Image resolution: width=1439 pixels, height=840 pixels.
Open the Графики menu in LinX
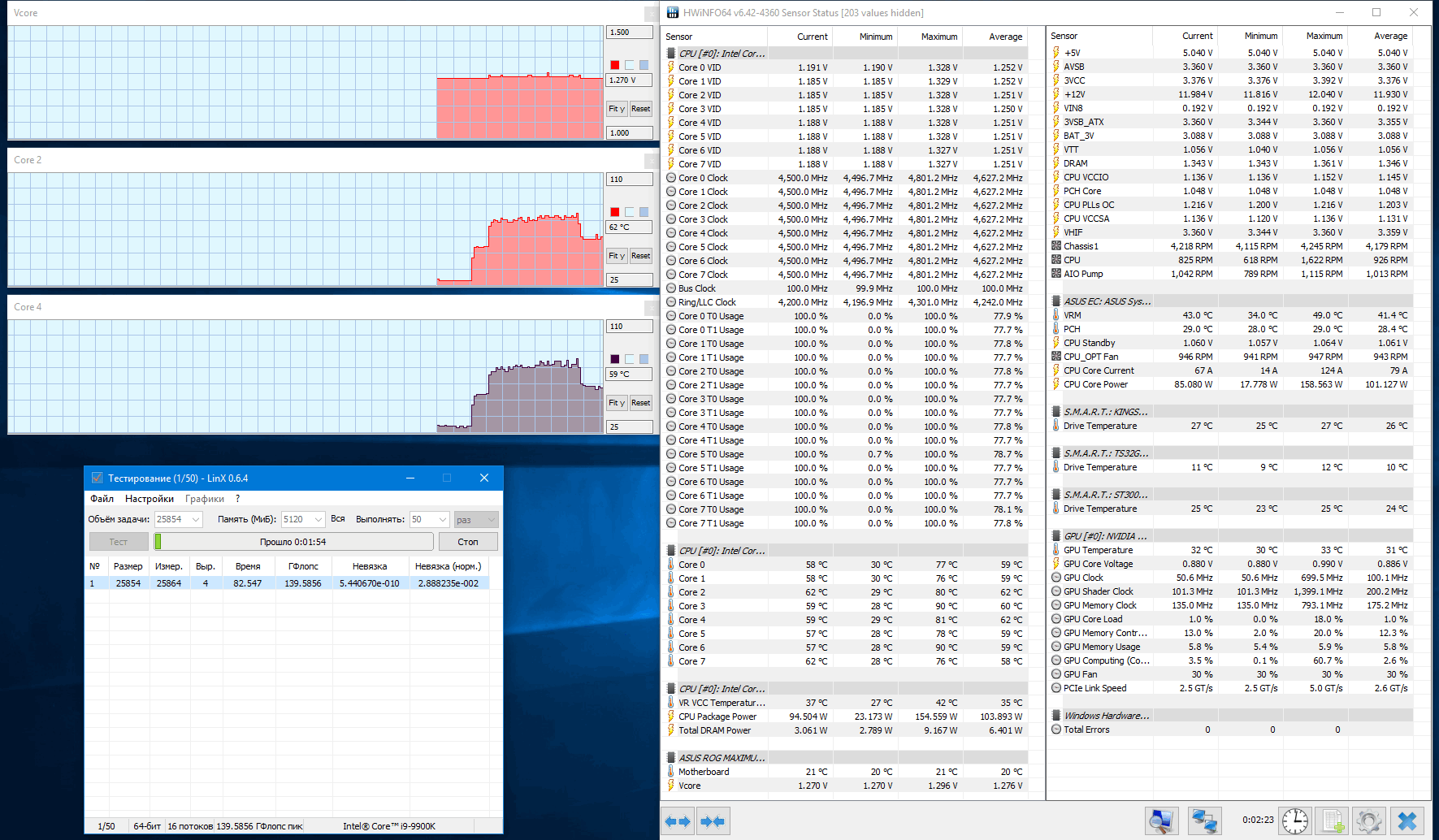[205, 499]
